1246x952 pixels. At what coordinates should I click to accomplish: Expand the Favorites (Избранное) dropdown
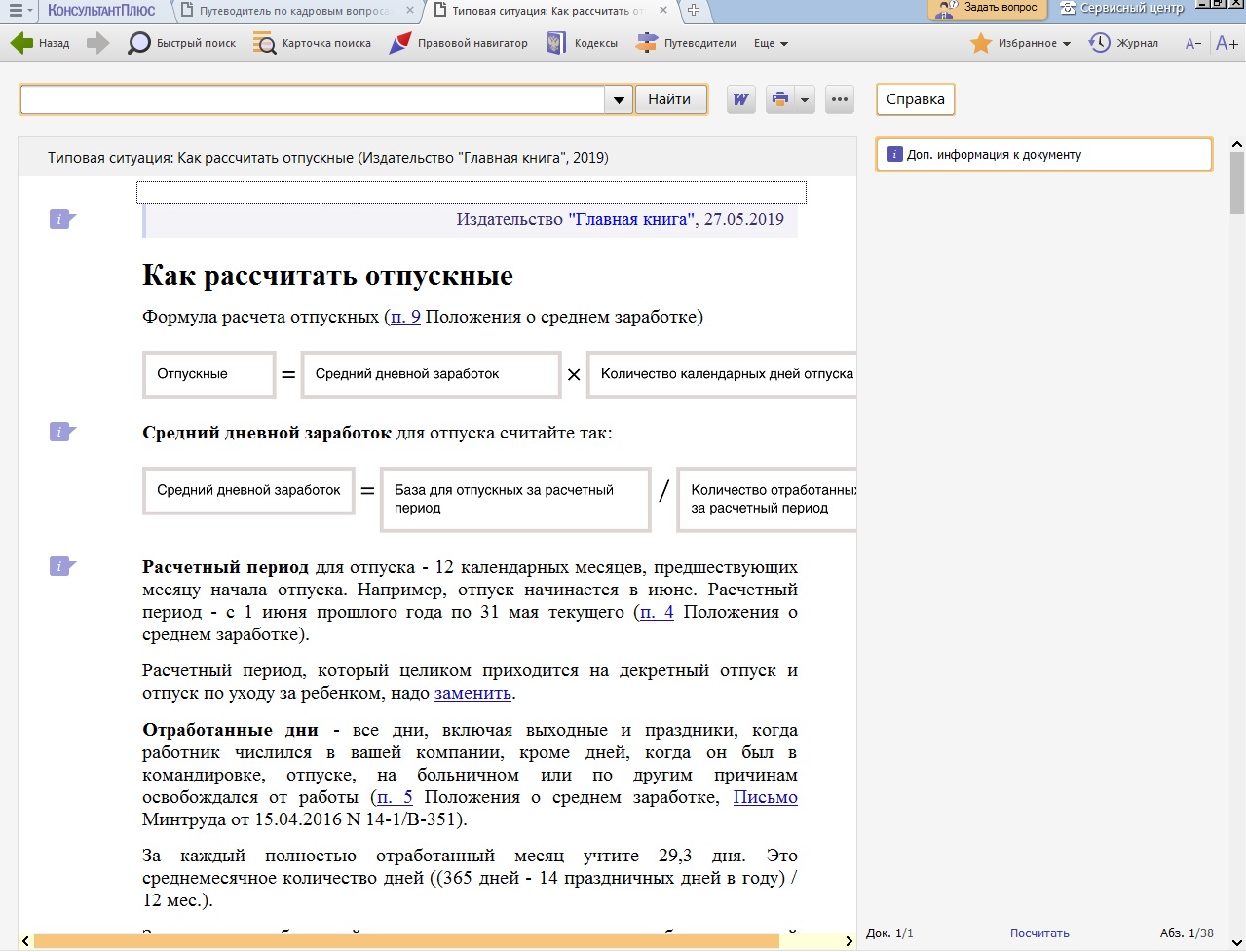1067,44
